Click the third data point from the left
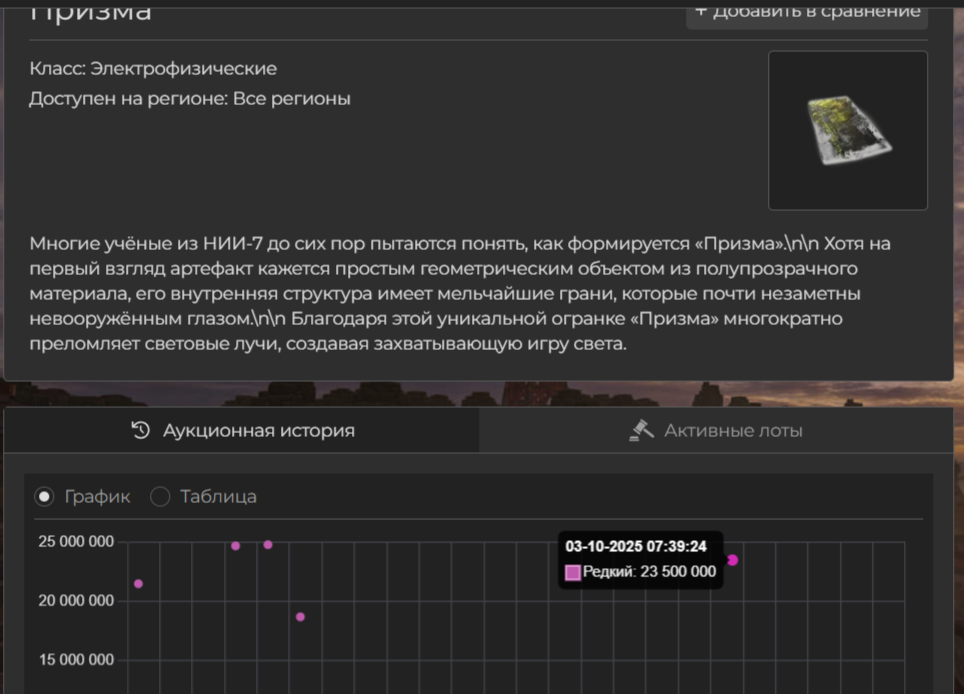The height and width of the screenshot is (694, 964). 268,545
